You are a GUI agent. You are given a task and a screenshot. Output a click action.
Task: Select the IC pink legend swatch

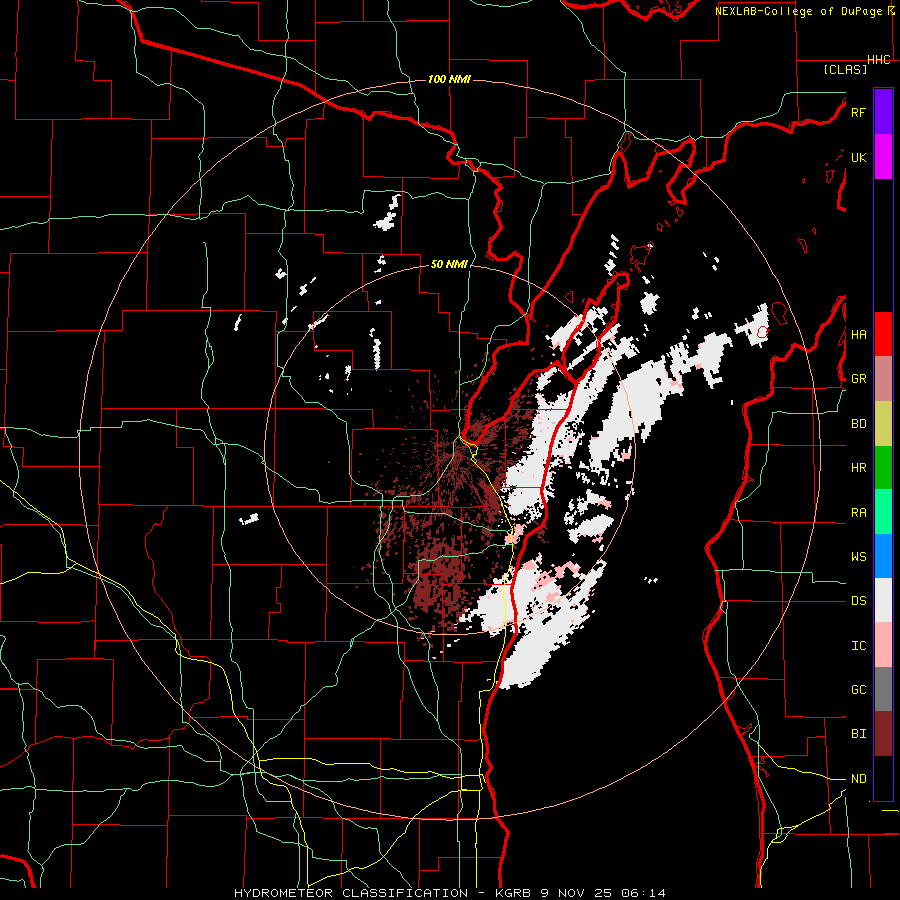883,645
